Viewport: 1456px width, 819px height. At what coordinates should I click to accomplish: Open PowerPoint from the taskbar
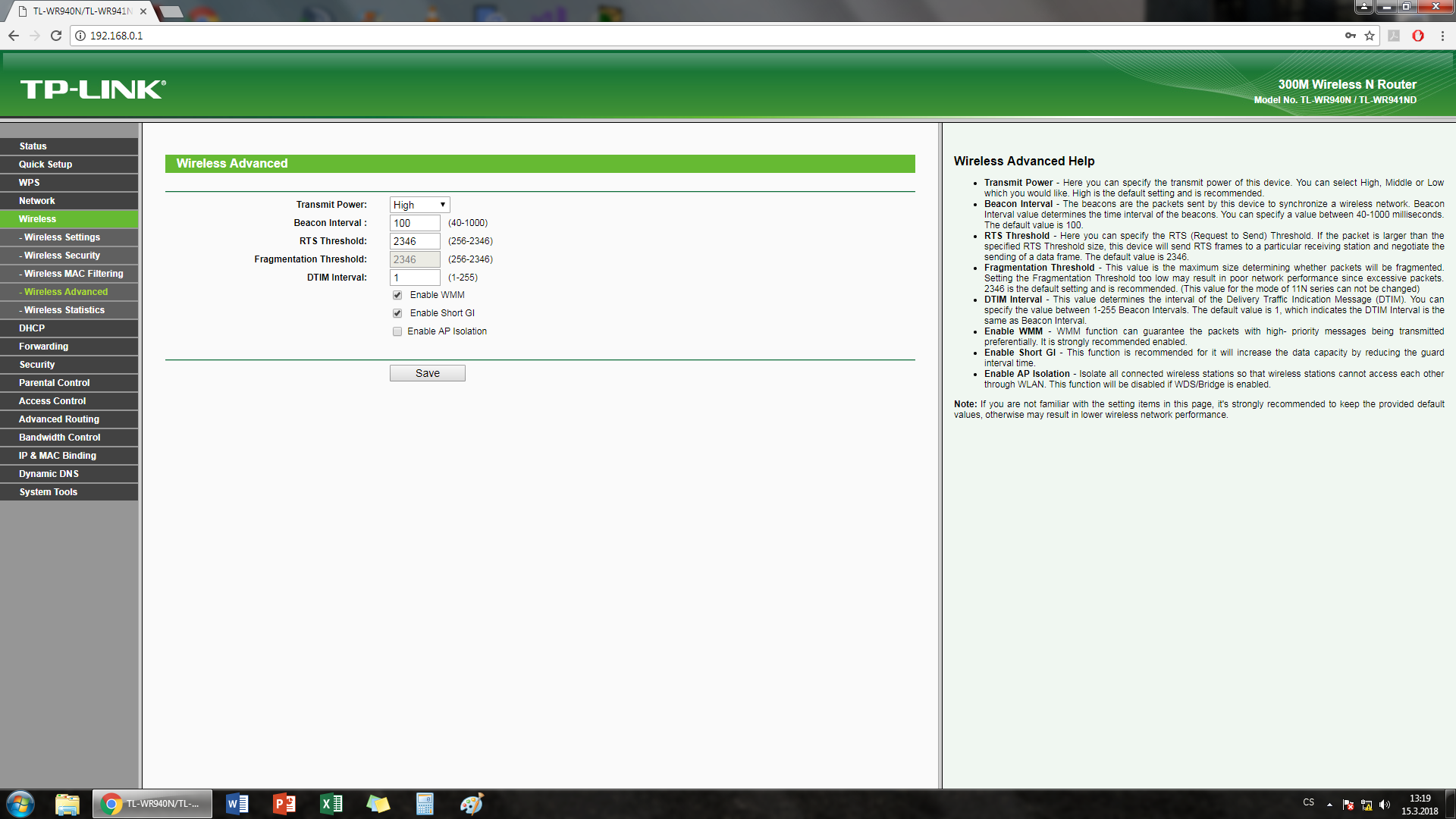click(284, 804)
